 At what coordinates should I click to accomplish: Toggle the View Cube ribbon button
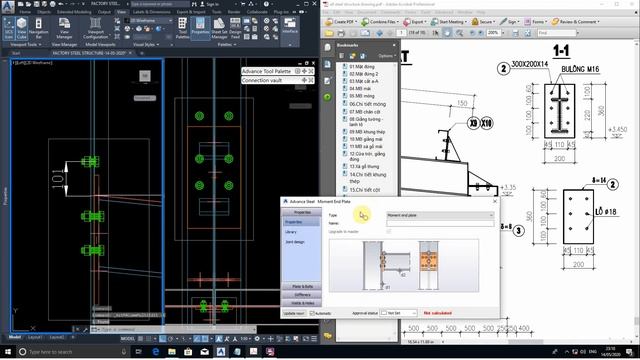tap(22, 29)
